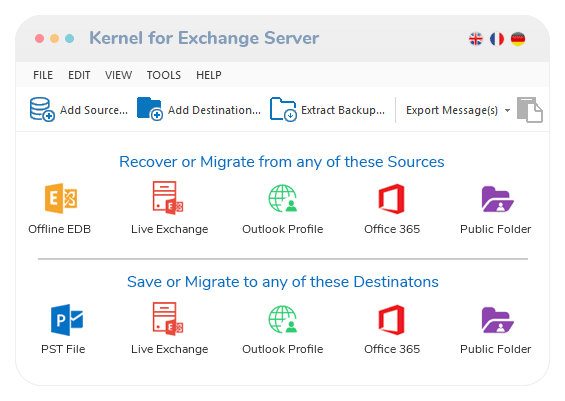Switch language with the German flag

[518, 39]
